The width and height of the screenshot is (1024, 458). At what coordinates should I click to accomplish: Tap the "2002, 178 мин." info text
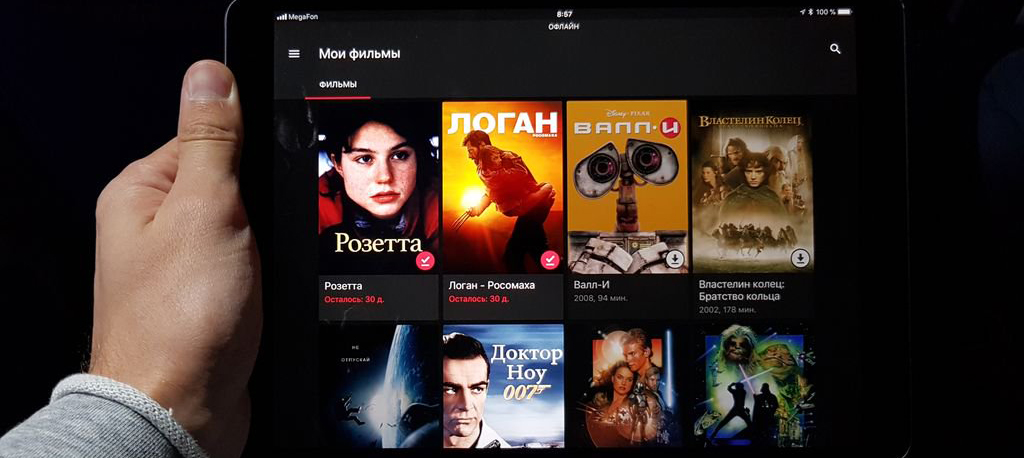tap(727, 310)
